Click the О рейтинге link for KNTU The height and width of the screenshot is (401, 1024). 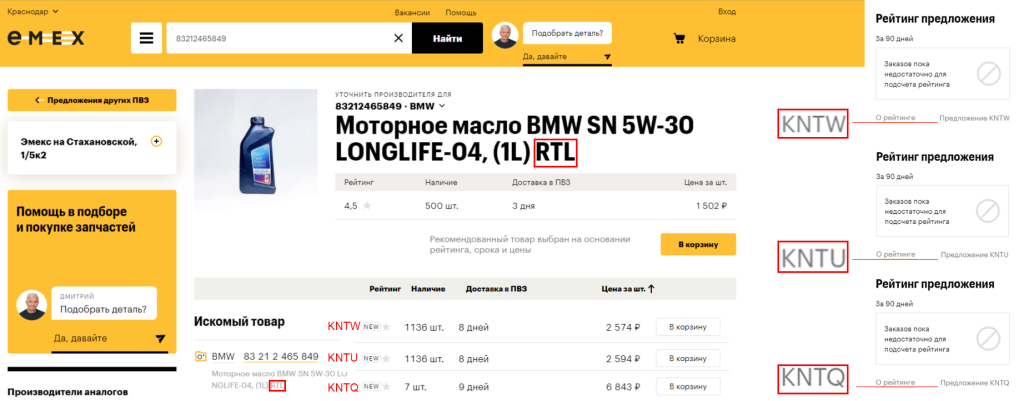tap(895, 254)
